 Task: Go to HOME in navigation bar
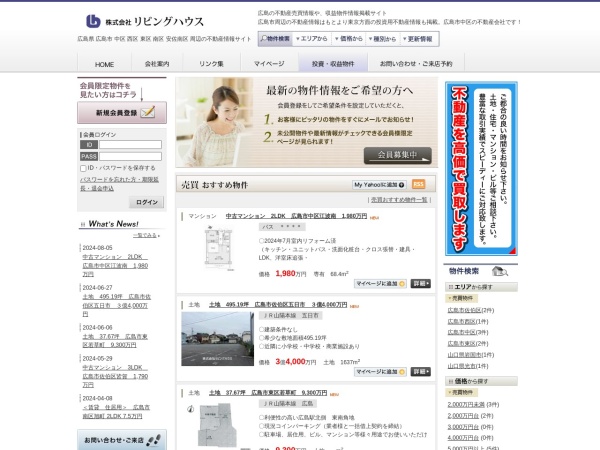click(x=104, y=64)
